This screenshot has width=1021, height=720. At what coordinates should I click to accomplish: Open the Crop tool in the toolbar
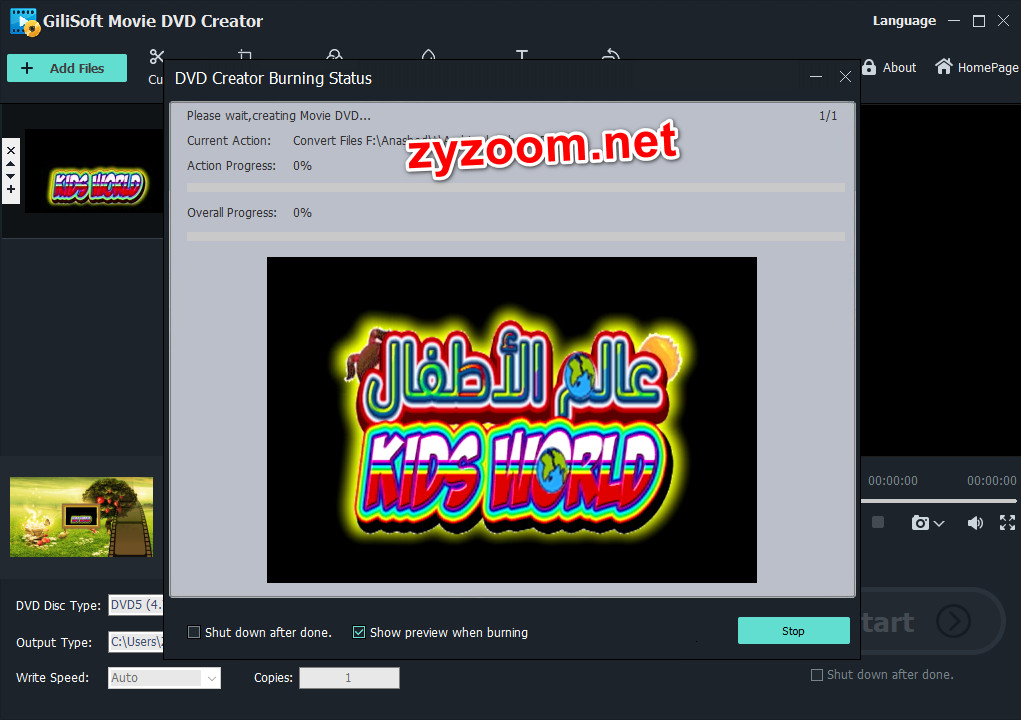[245, 54]
